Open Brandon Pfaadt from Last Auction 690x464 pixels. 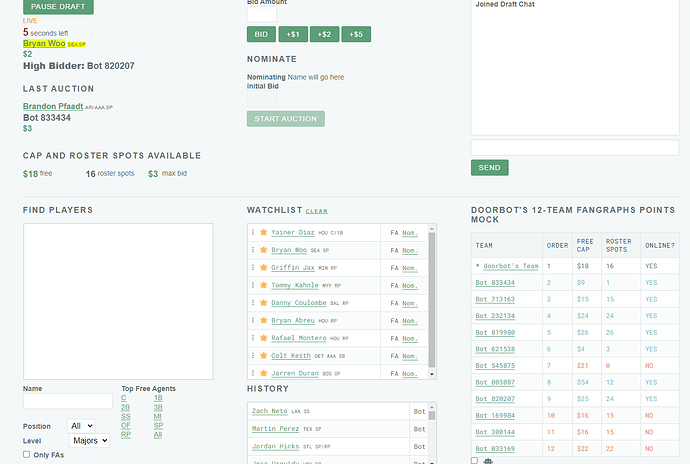click(x=53, y=106)
